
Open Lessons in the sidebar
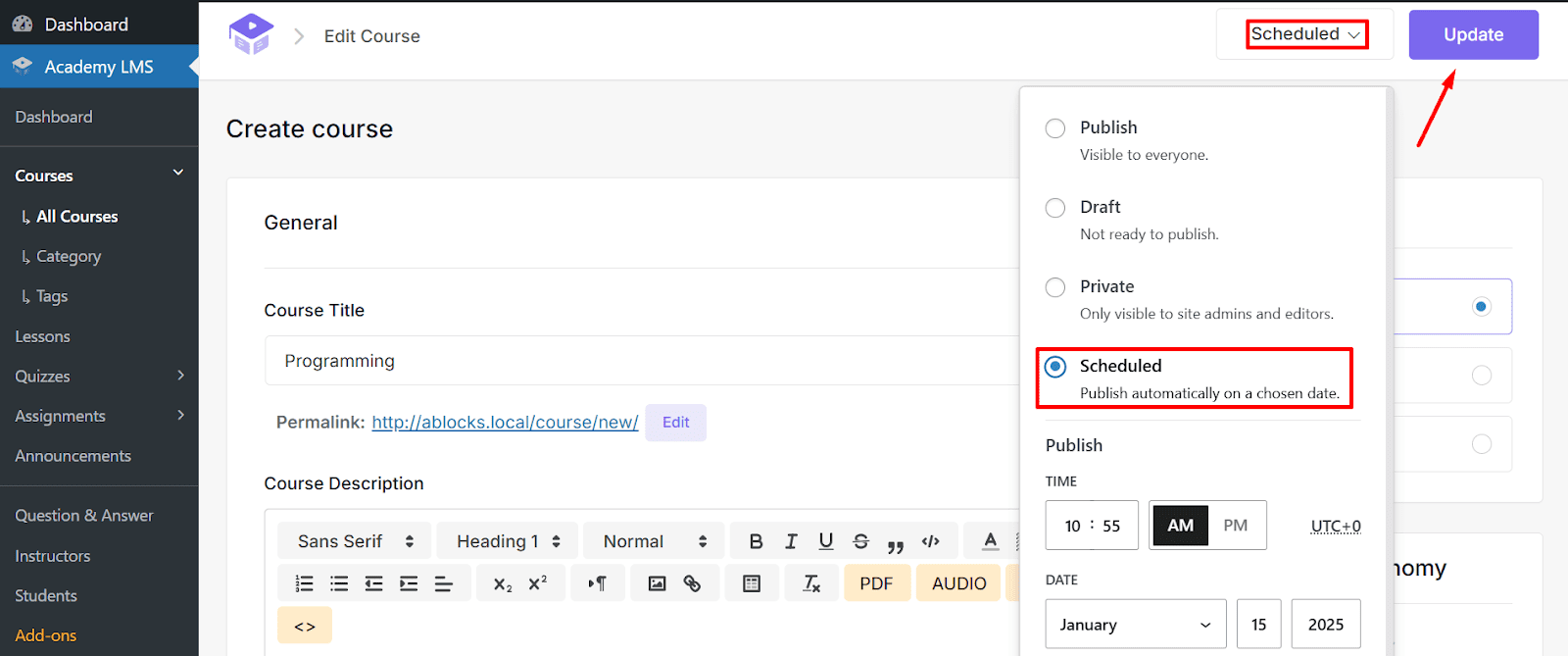pyautogui.click(x=43, y=336)
